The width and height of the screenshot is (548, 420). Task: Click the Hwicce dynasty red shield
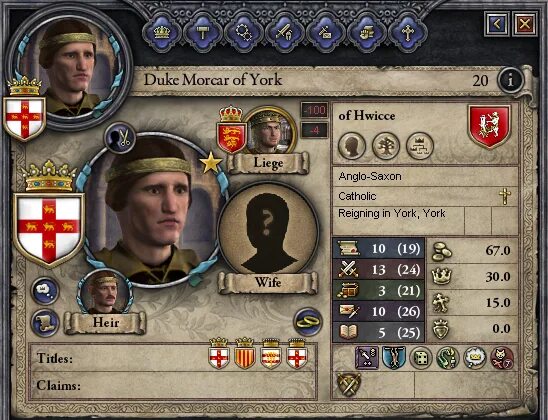(x=489, y=126)
